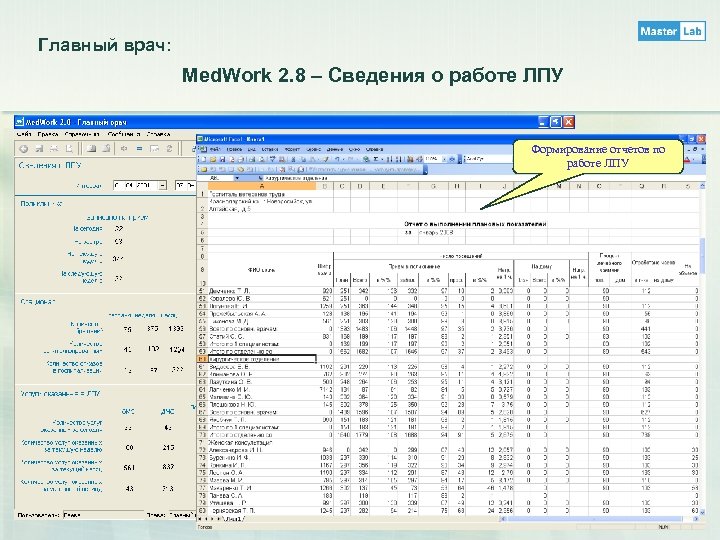Click value '561' in ОМС services column

(x=129, y=467)
